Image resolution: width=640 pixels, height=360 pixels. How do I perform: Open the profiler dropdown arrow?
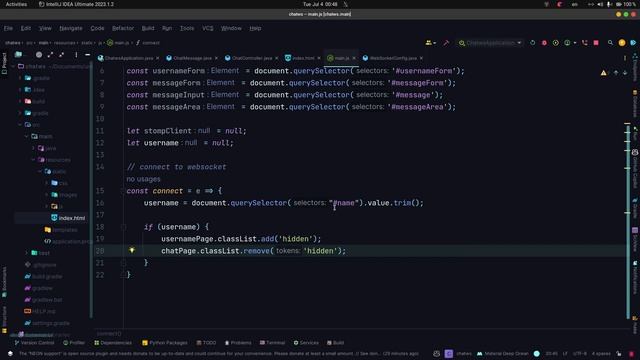575,42
